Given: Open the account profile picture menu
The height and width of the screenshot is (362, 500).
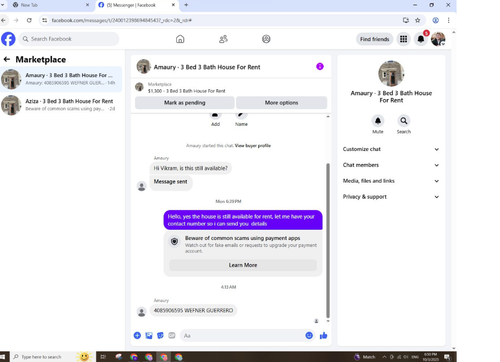Looking at the screenshot, I should pos(438,39).
